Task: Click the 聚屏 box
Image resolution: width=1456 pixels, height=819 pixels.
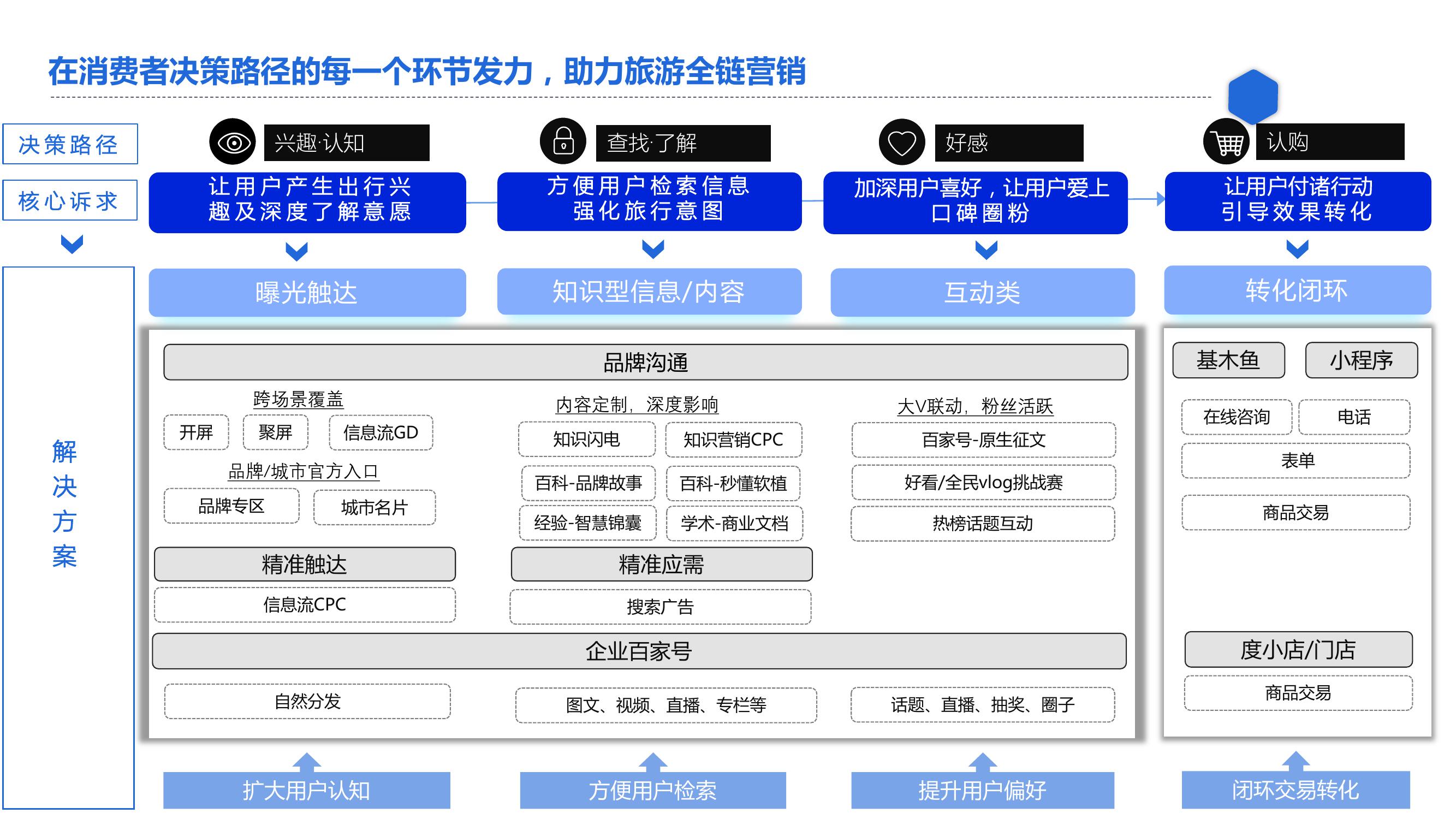Action: coord(275,432)
